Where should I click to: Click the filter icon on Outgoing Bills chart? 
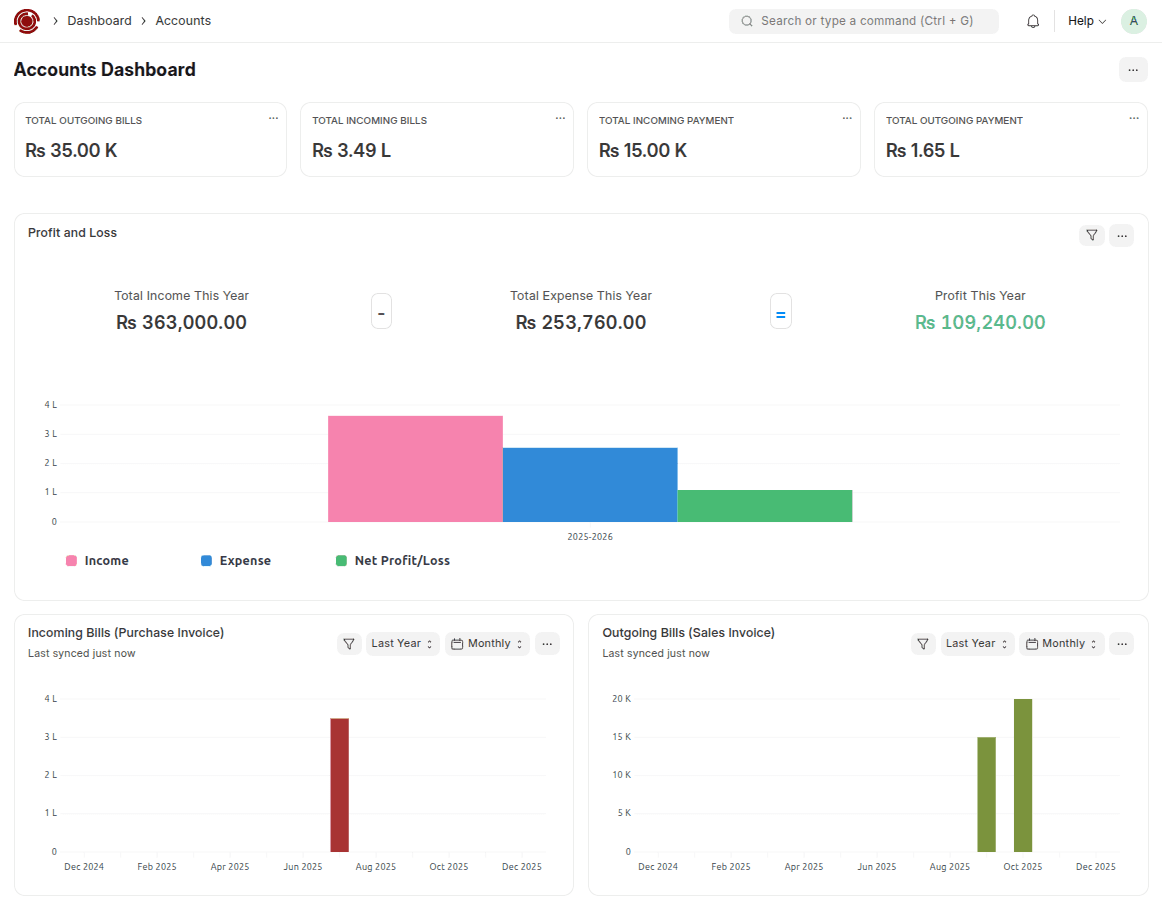923,643
